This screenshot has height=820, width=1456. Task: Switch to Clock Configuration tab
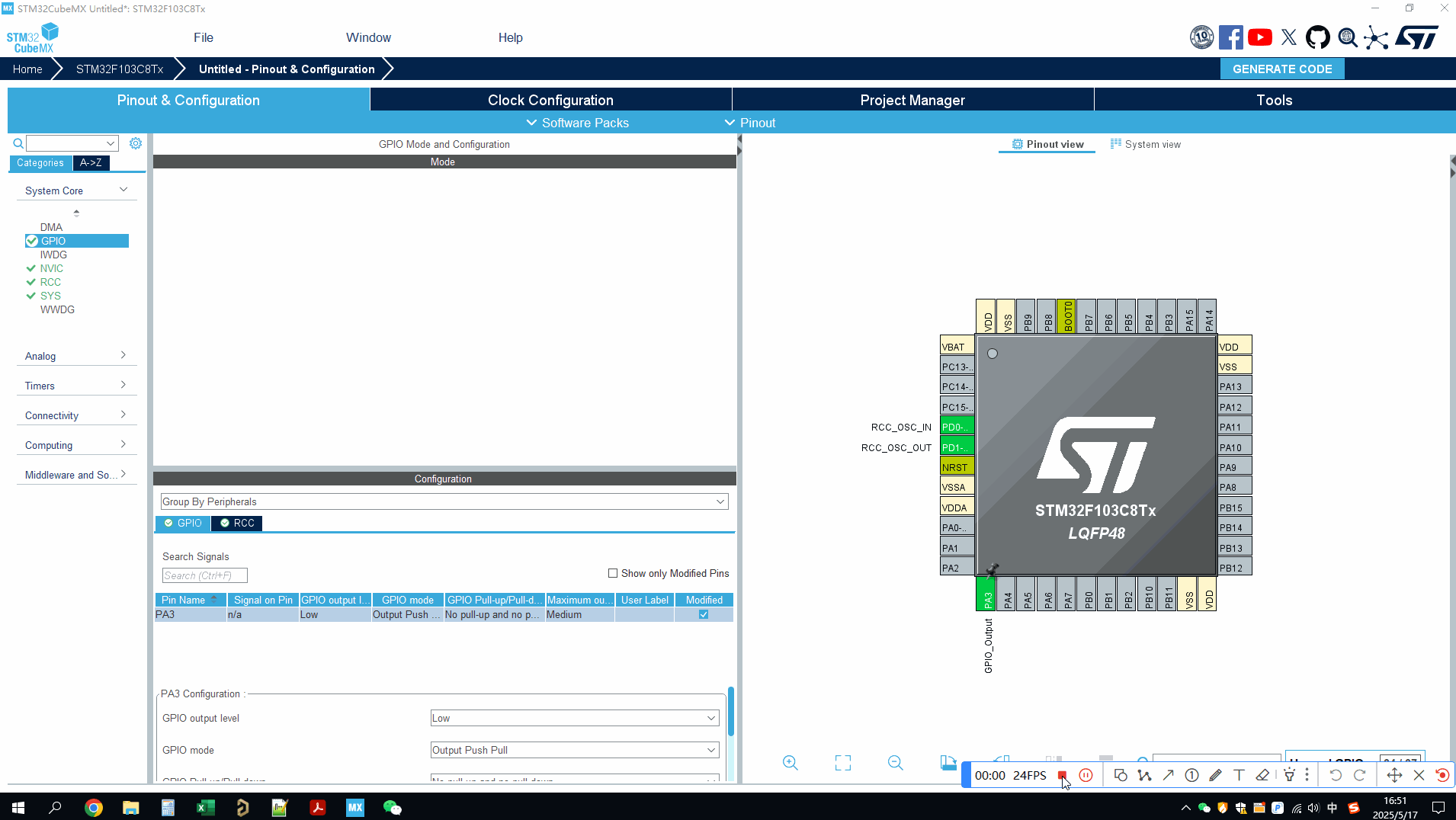(550, 100)
